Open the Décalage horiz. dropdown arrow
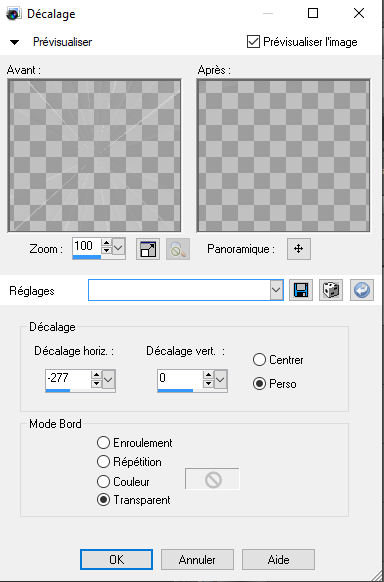 pyautogui.click(x=109, y=379)
